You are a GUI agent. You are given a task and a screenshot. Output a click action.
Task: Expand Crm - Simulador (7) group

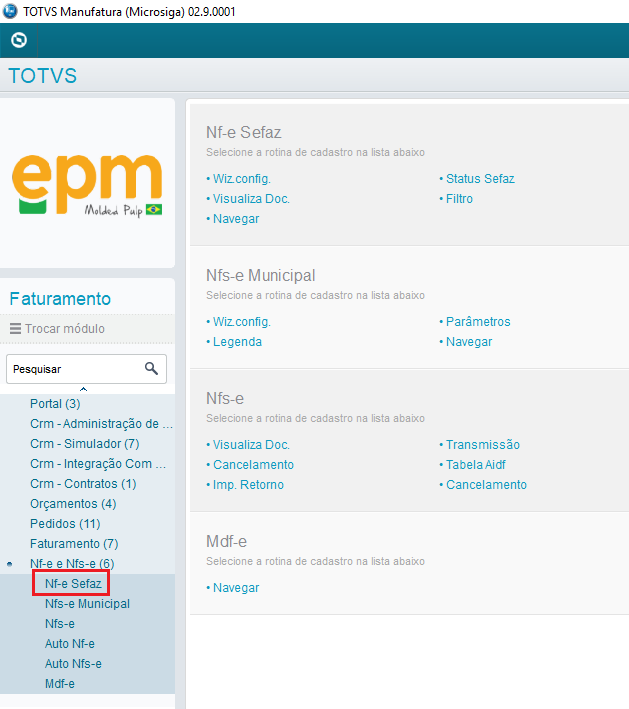click(85, 444)
